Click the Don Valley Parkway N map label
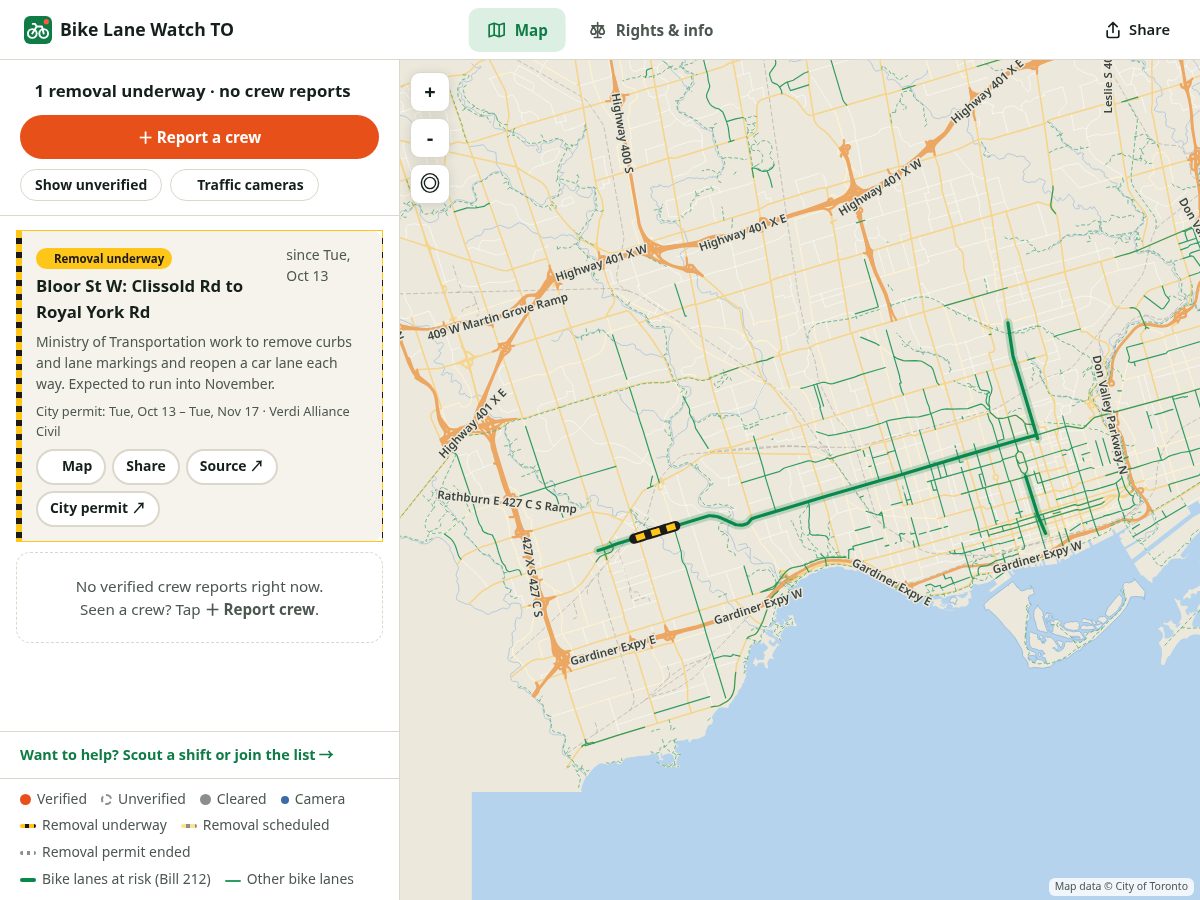The image size is (1200, 900). click(1110, 414)
